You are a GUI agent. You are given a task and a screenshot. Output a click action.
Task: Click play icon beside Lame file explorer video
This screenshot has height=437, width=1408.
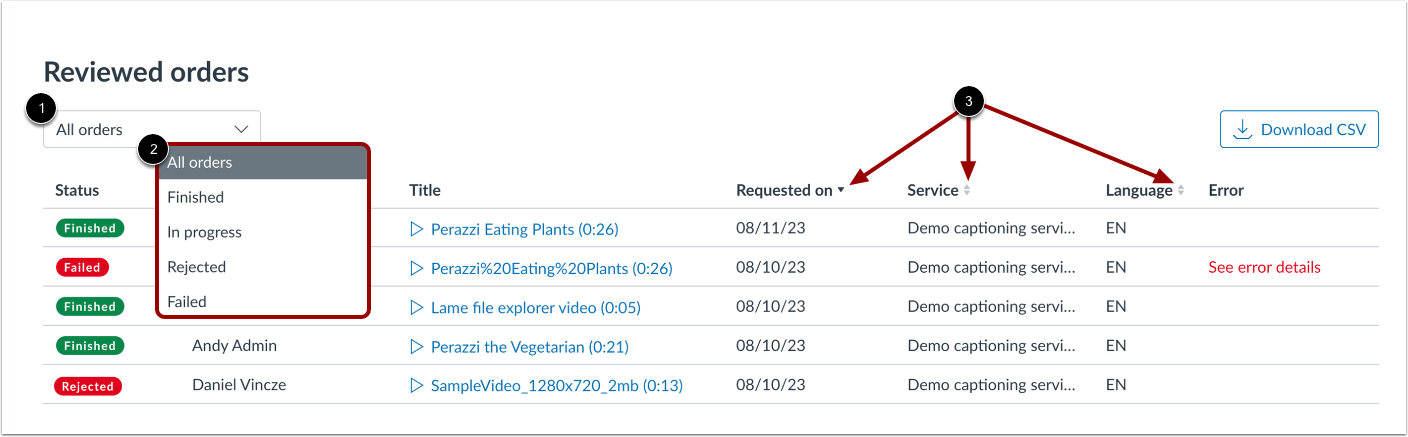417,307
